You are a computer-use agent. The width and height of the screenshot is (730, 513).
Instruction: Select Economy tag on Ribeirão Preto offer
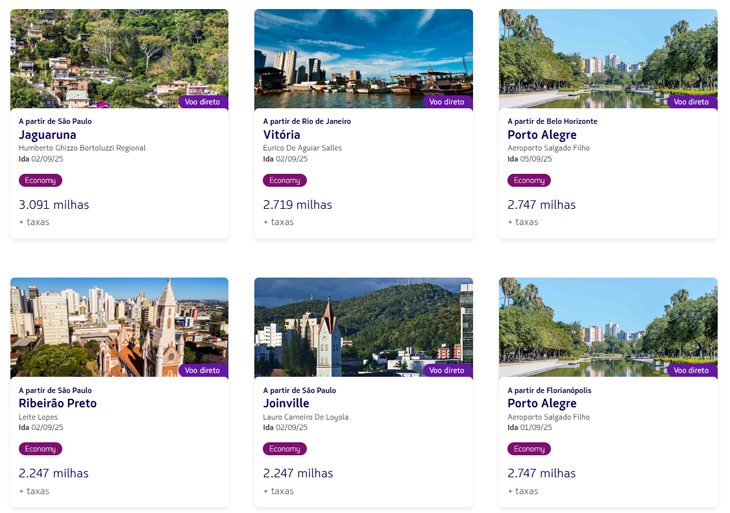(41, 449)
